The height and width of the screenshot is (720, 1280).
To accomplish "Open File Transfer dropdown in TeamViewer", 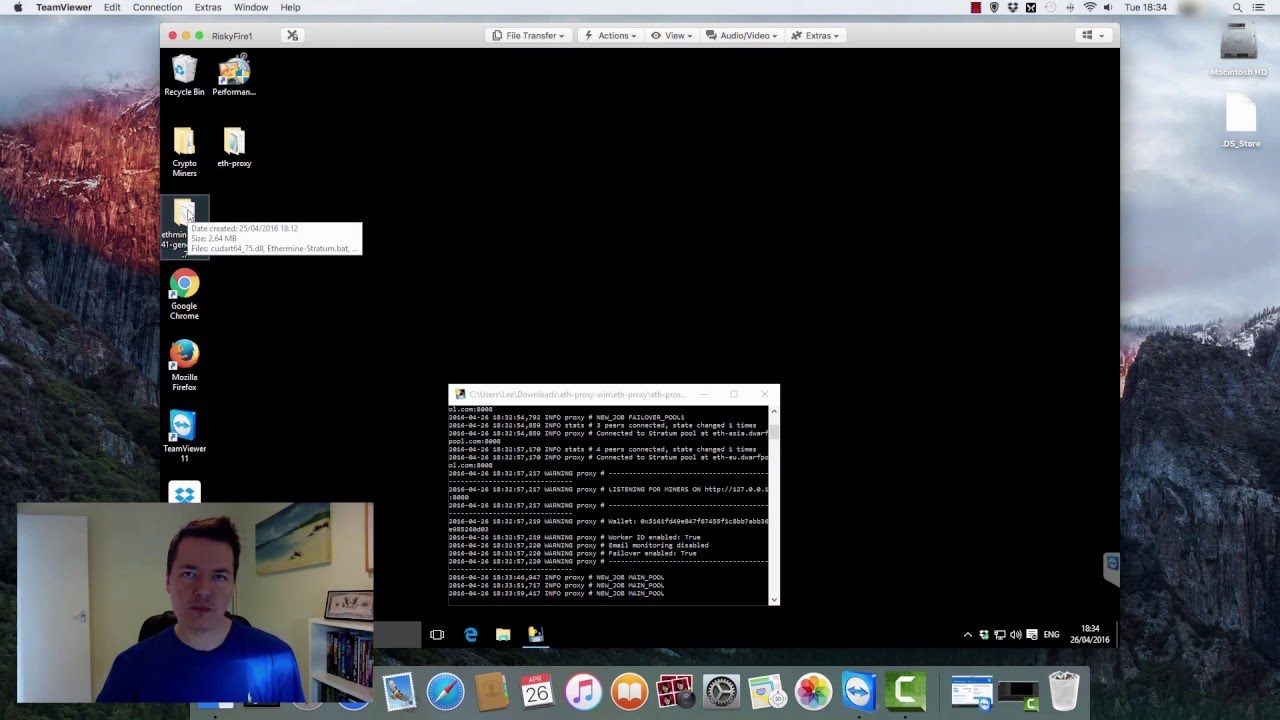I will tap(528, 35).
